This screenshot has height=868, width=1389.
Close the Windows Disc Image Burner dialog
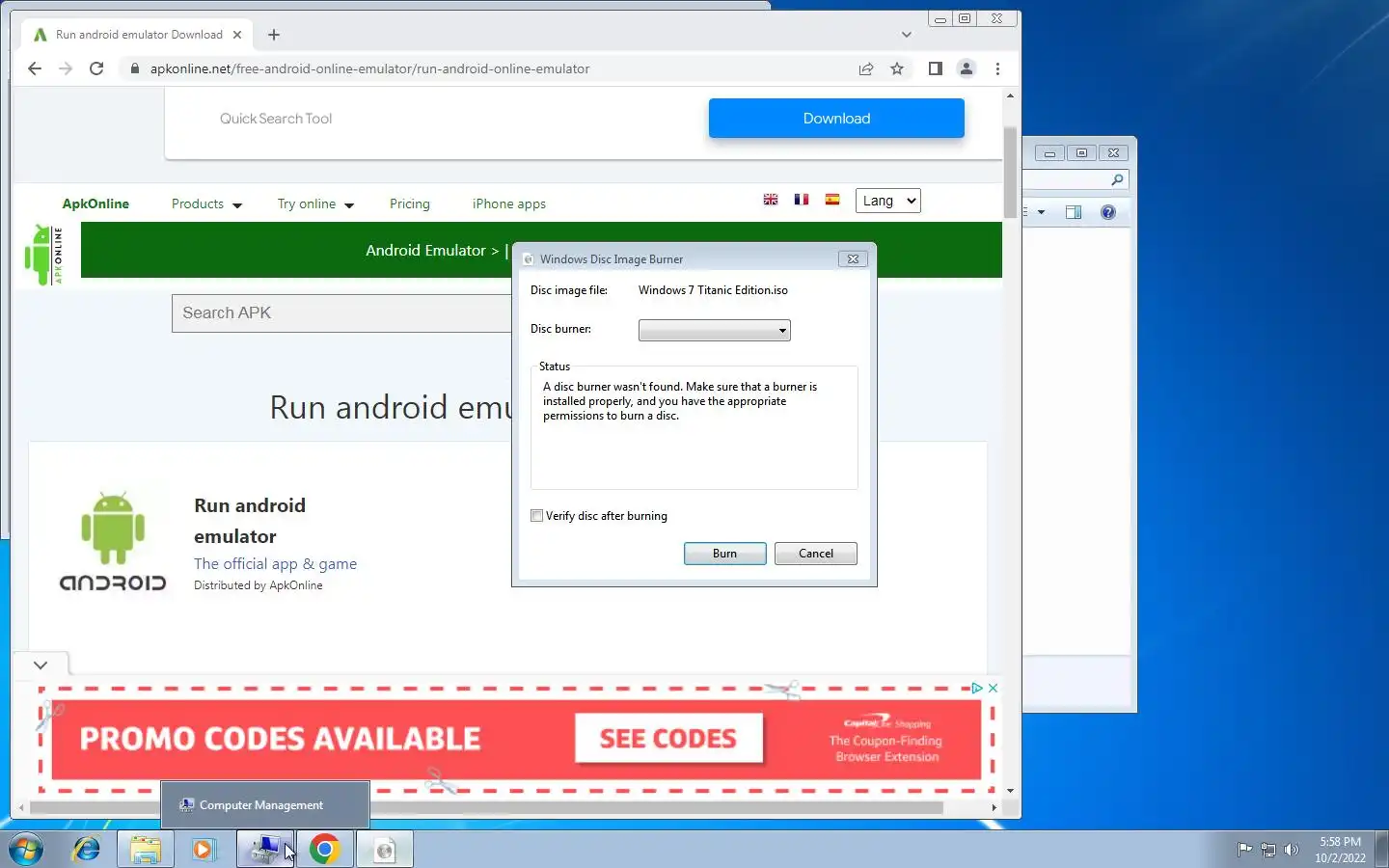click(853, 258)
